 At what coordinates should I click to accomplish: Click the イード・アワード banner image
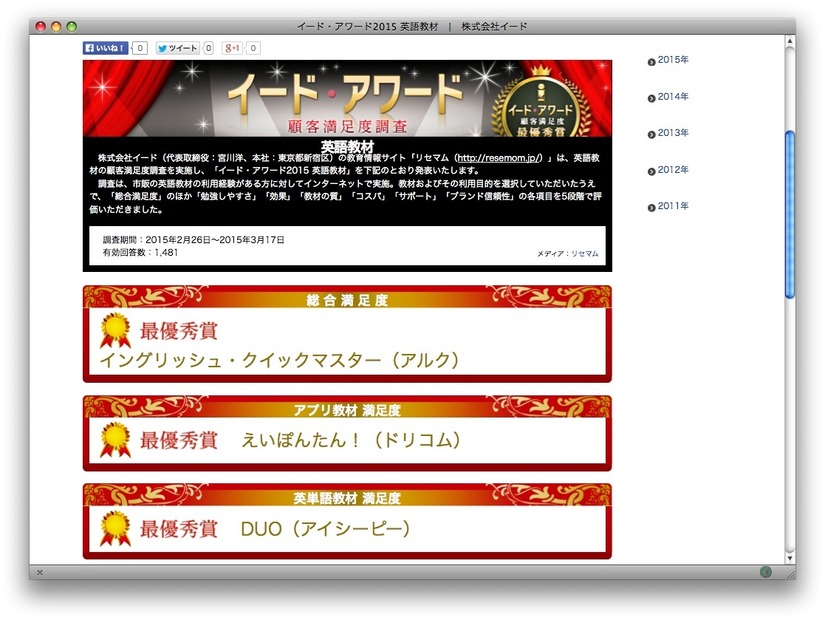pos(347,98)
